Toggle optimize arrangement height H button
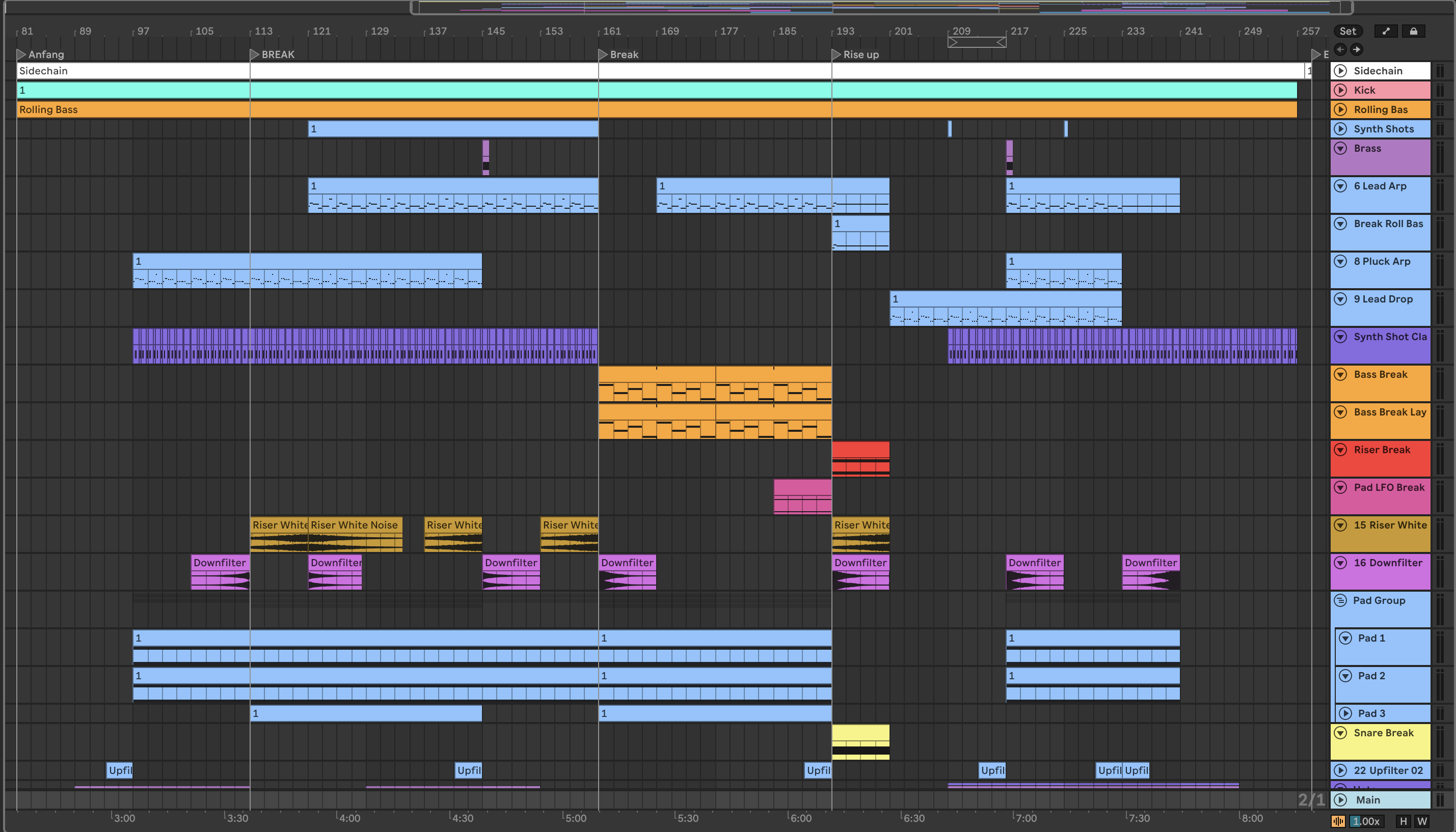The image size is (1456, 832). [1404, 821]
